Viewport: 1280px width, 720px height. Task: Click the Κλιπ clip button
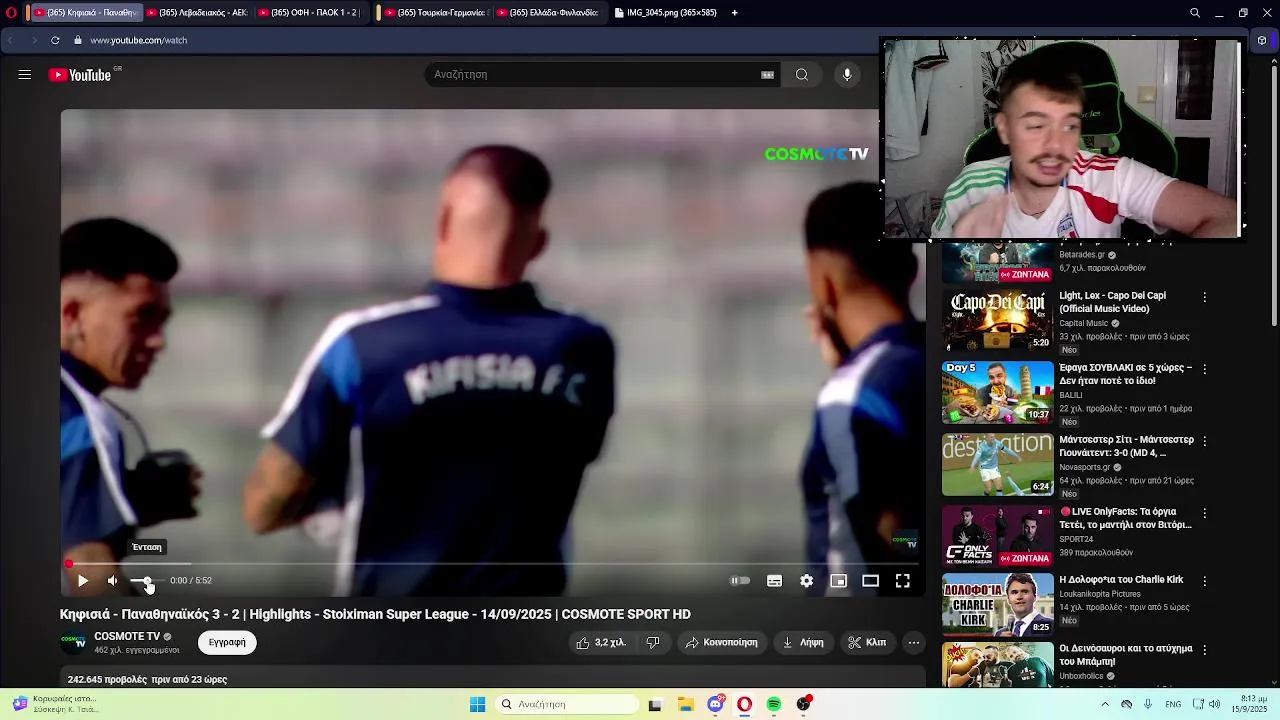click(x=867, y=642)
